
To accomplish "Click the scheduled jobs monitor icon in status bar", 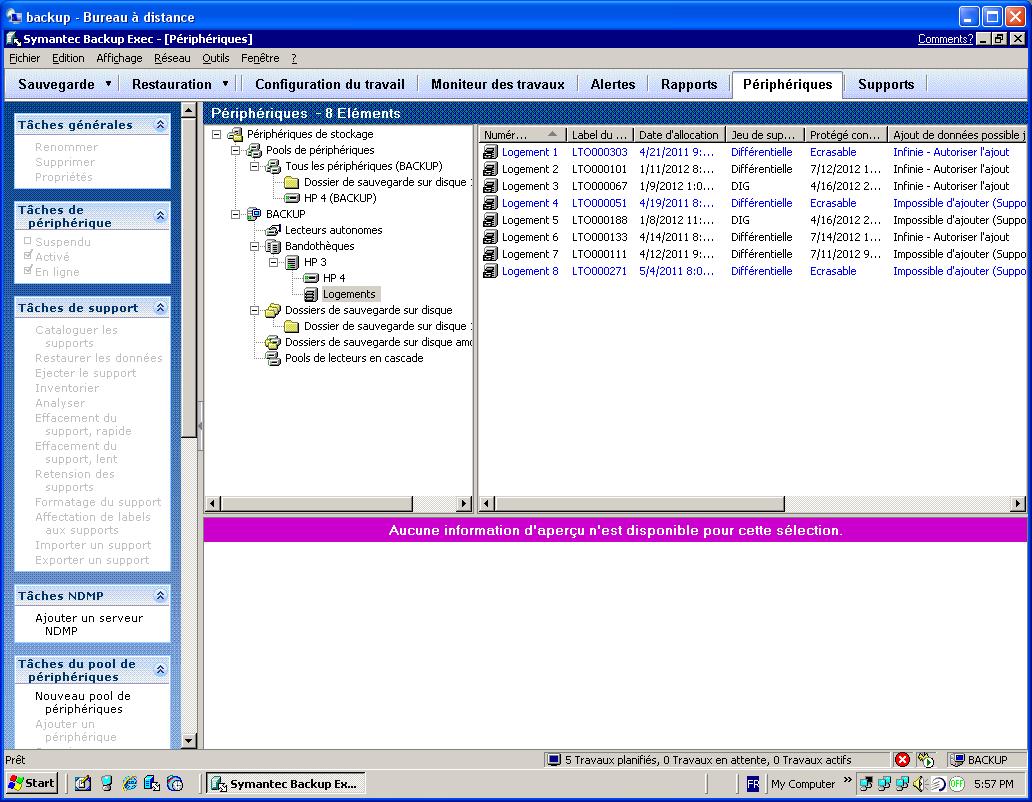I will coord(554,760).
